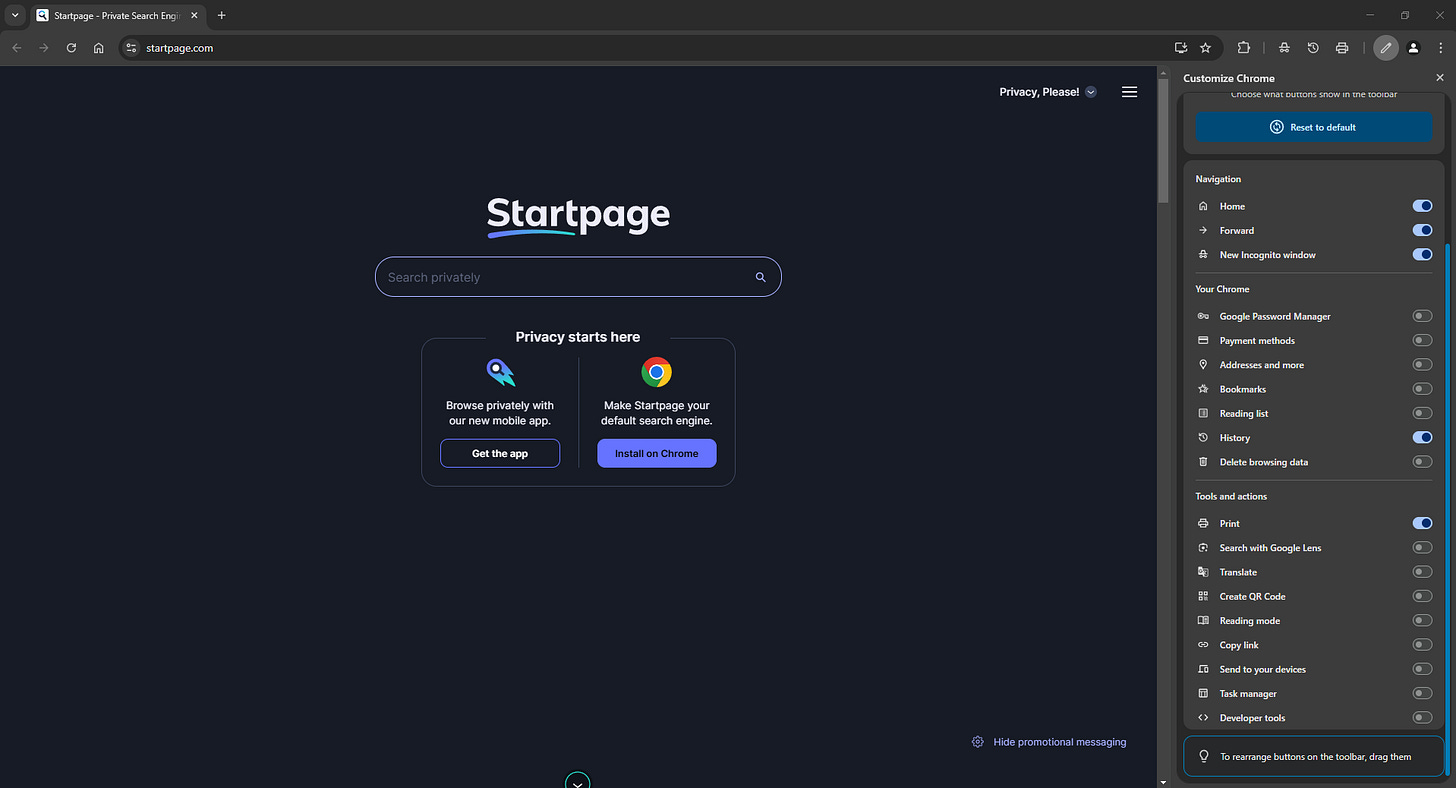The image size is (1456, 788).
Task: Switch off the History toggle
Action: click(x=1422, y=437)
